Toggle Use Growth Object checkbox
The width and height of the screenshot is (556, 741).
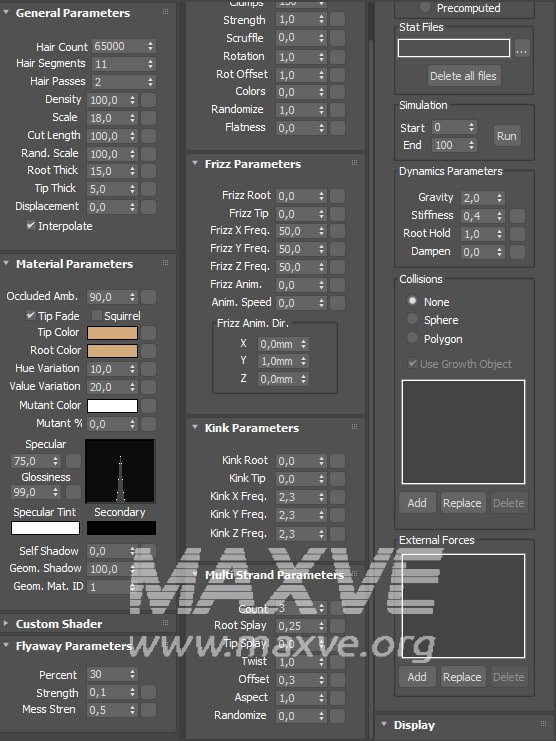click(x=412, y=363)
